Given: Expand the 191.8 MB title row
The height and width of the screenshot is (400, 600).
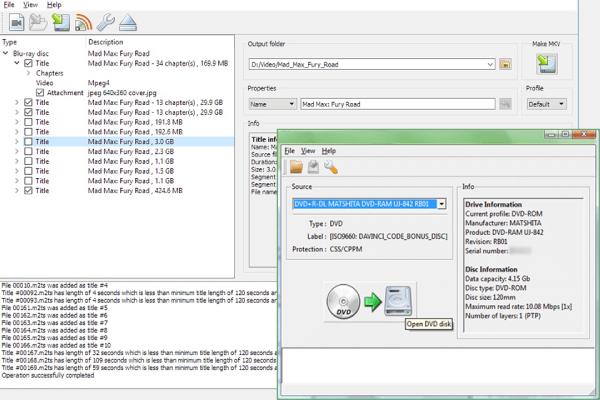Looking at the screenshot, I should click(17, 122).
